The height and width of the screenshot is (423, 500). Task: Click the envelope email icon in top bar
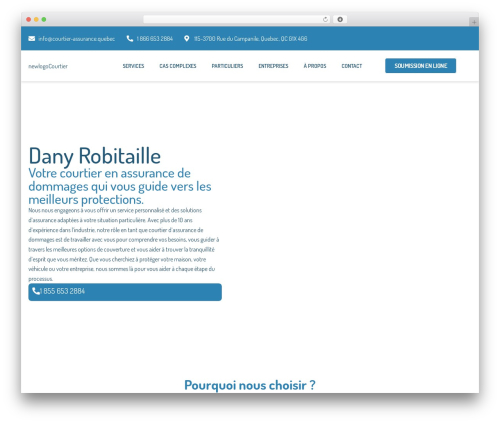[x=32, y=39]
